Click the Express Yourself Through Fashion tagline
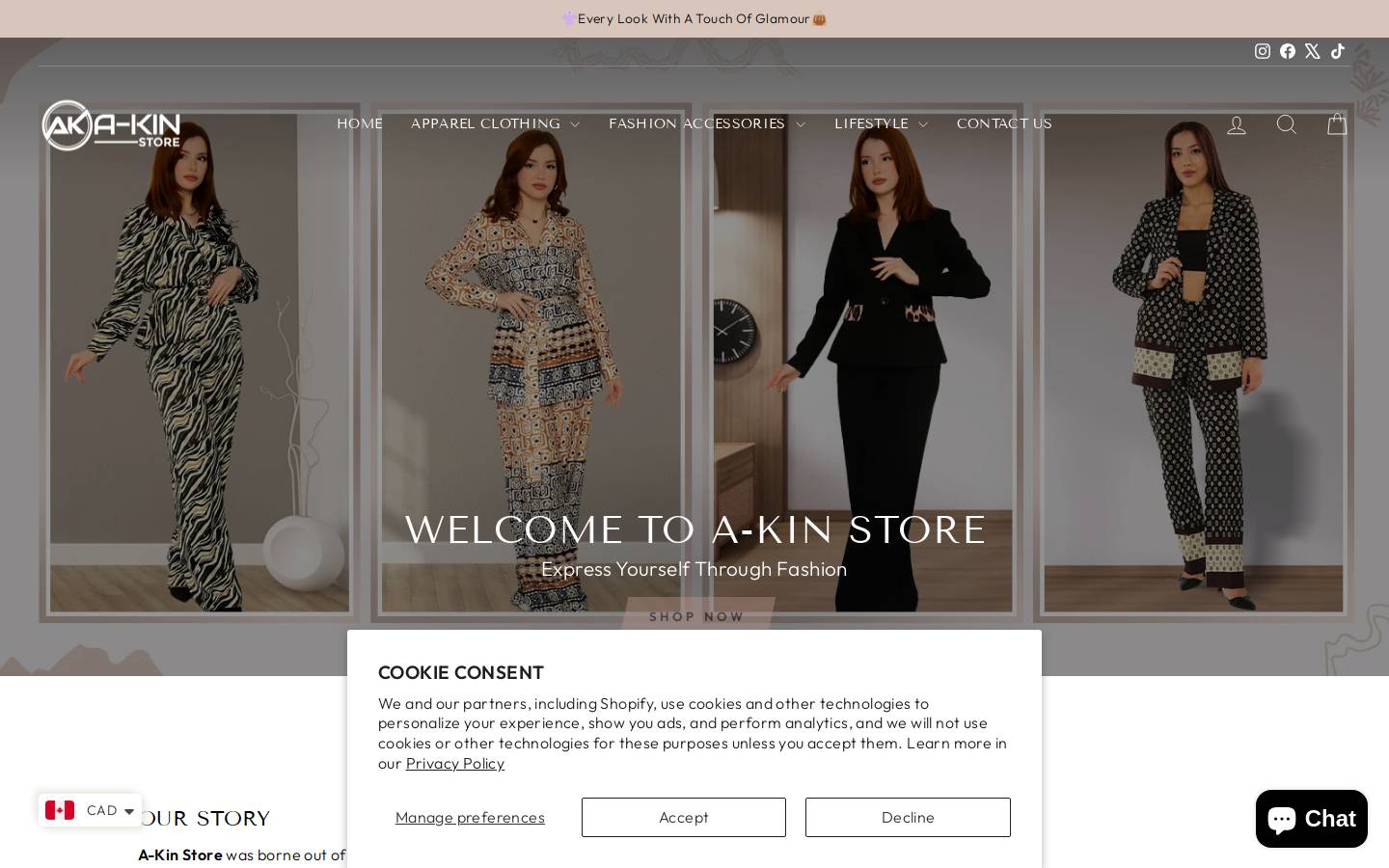Screen dimensions: 1389x868 (694, 569)
